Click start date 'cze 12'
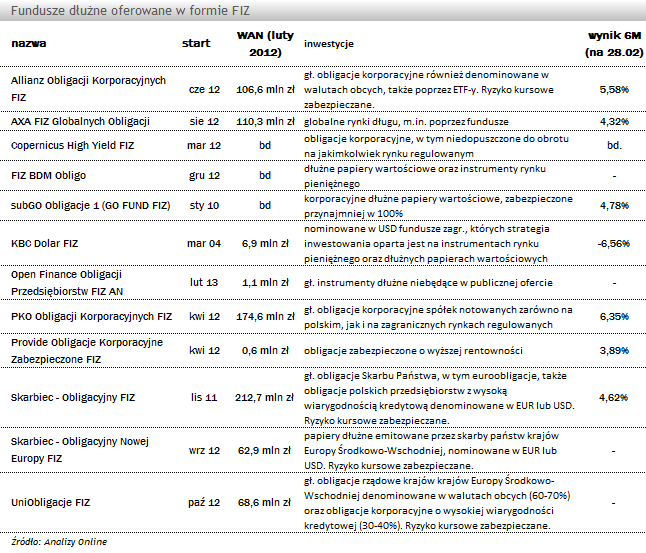 coord(204,89)
